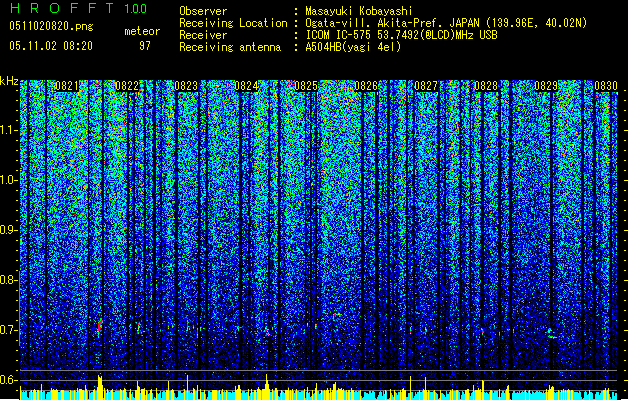
Task: Click the date stamp 05.11.02 08:20
Action: point(51,46)
